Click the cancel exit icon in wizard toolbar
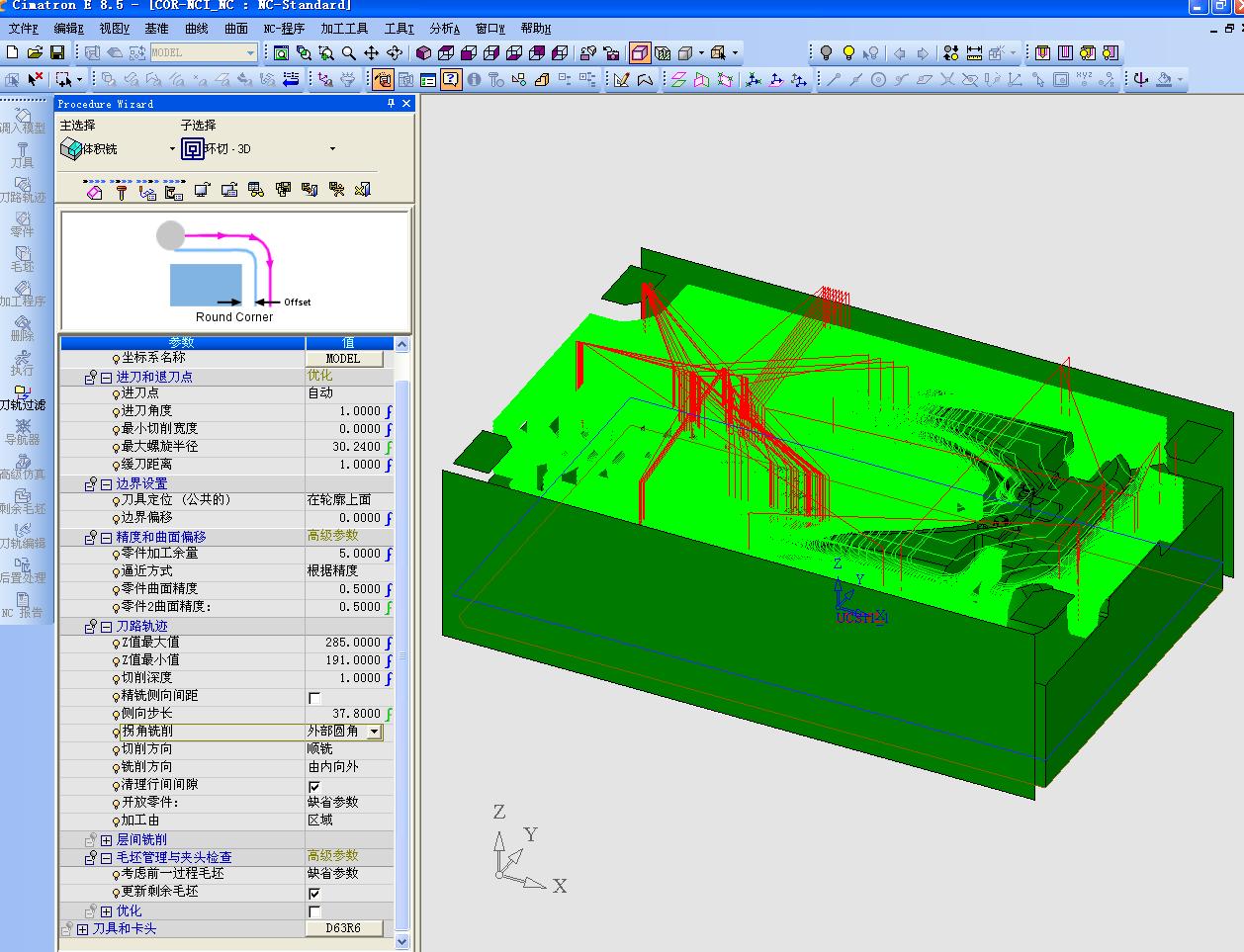1244x952 pixels. tap(363, 189)
